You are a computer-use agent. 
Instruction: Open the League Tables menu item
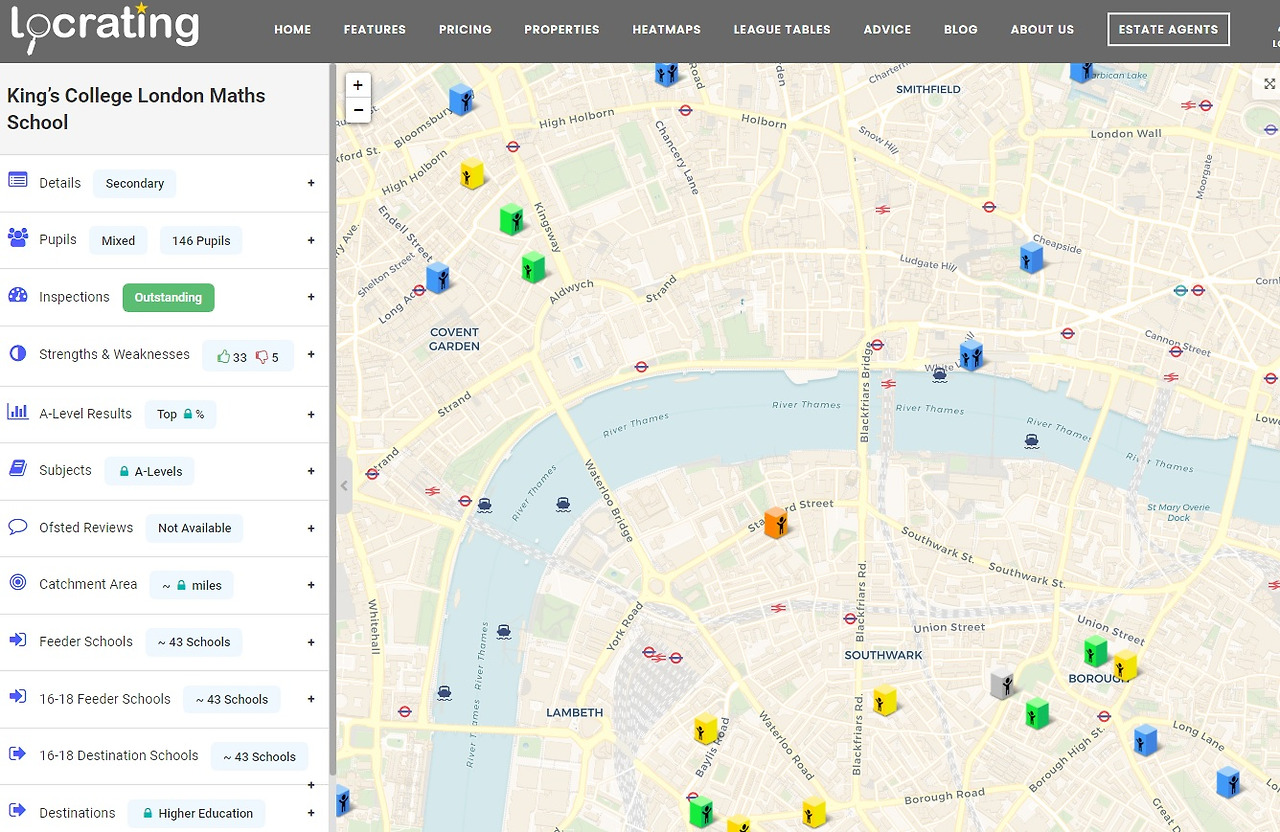pyautogui.click(x=782, y=29)
